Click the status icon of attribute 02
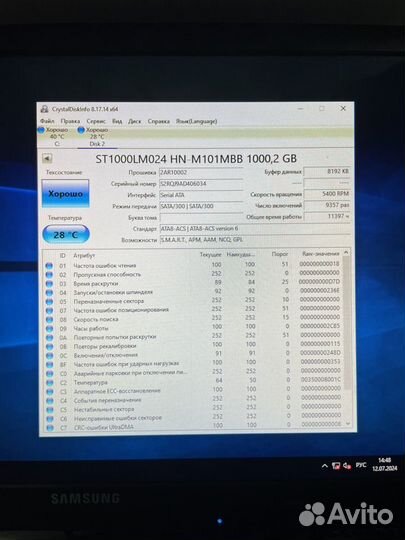Viewport: 405px width, 540px height. 49,275
